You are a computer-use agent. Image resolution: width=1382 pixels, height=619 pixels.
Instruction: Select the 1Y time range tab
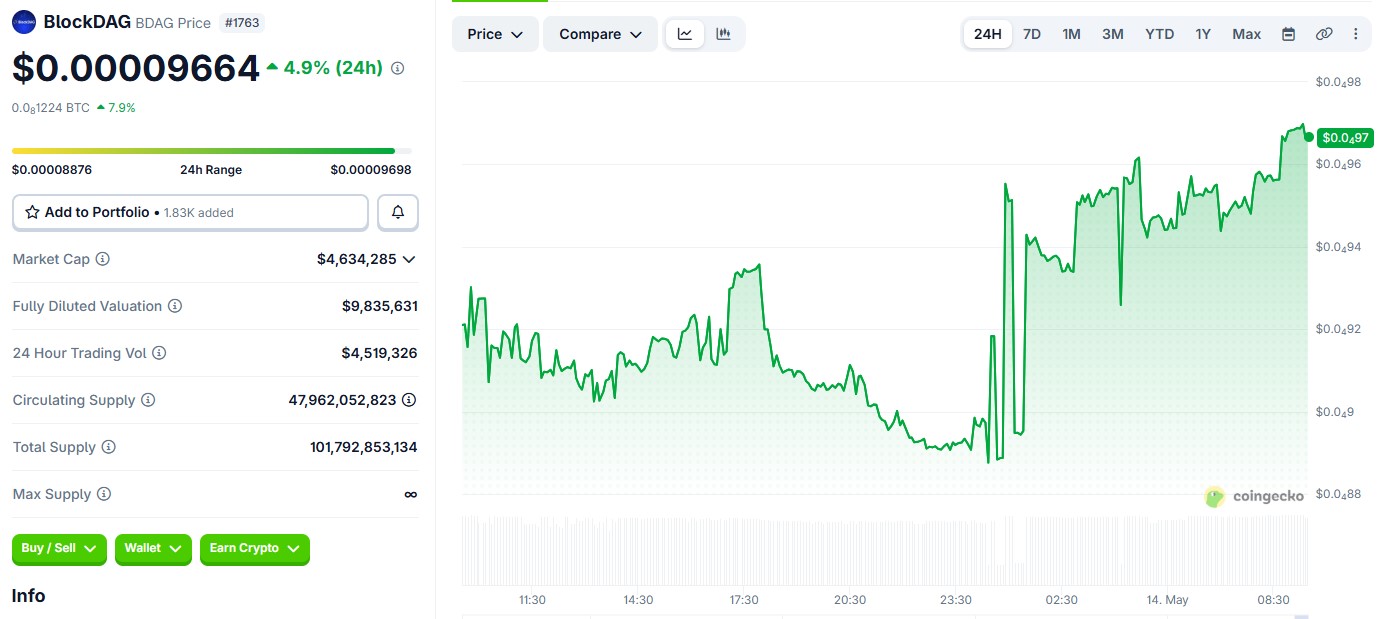[1203, 34]
